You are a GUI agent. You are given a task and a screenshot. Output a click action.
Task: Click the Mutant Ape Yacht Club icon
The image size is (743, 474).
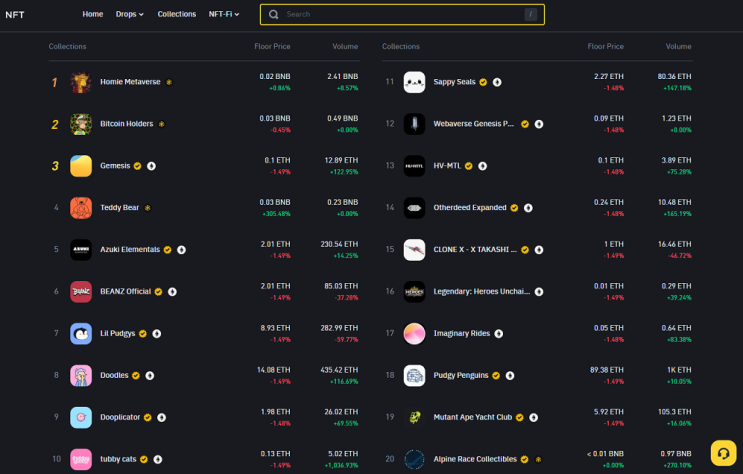pos(414,417)
